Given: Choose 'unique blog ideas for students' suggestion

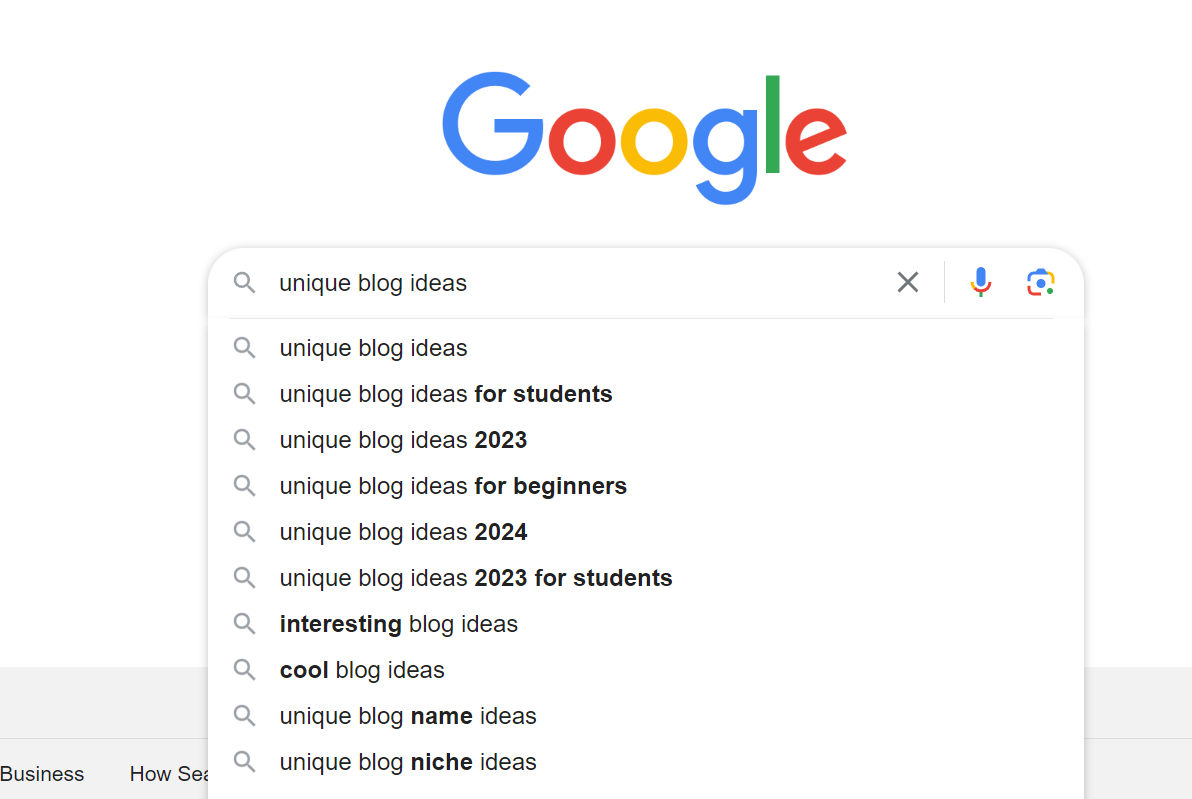Looking at the screenshot, I should coord(445,394).
